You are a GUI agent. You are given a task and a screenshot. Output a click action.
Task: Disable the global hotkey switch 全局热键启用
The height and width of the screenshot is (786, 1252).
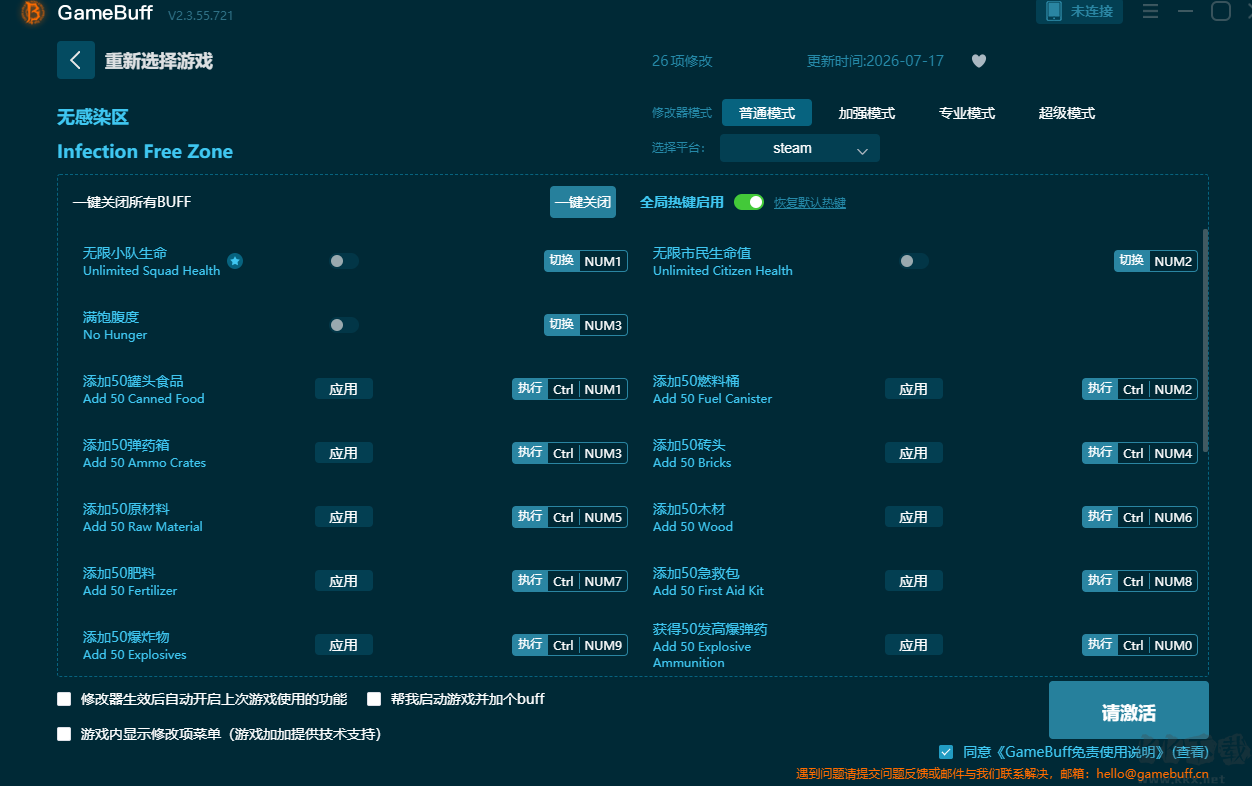tap(749, 202)
